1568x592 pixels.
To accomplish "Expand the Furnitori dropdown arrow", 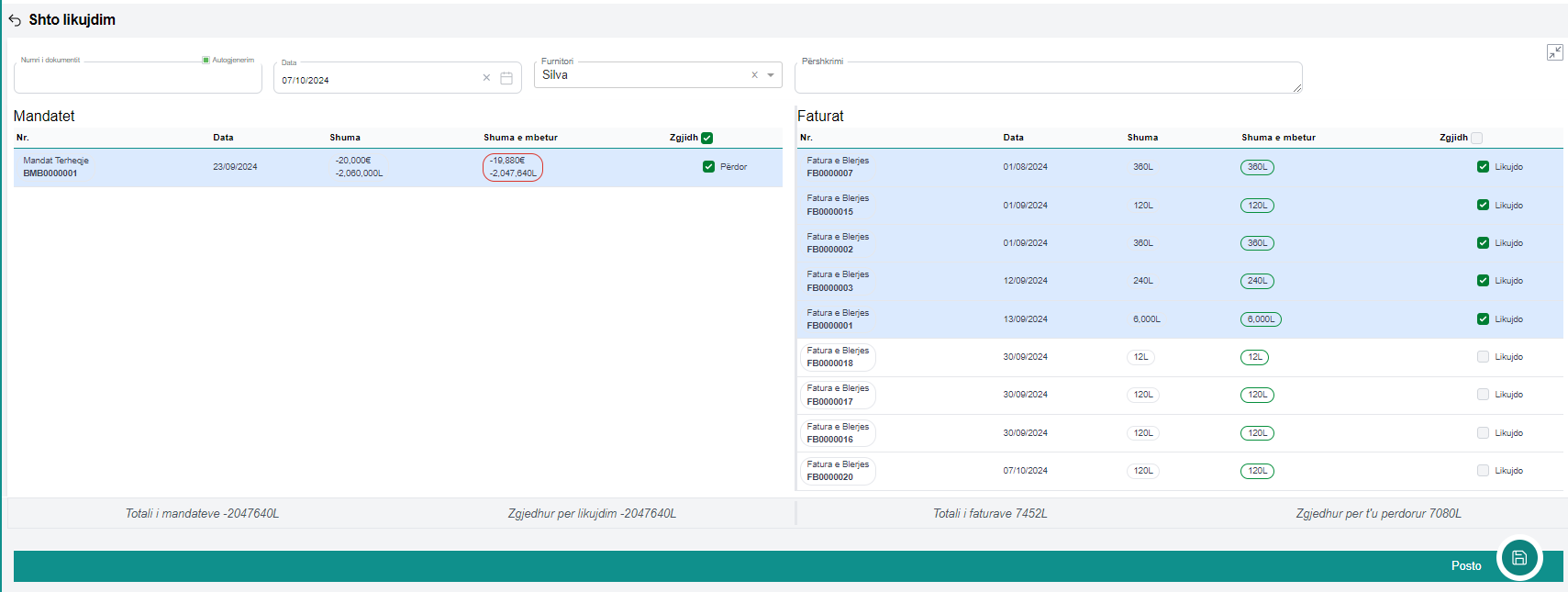I will 771,75.
